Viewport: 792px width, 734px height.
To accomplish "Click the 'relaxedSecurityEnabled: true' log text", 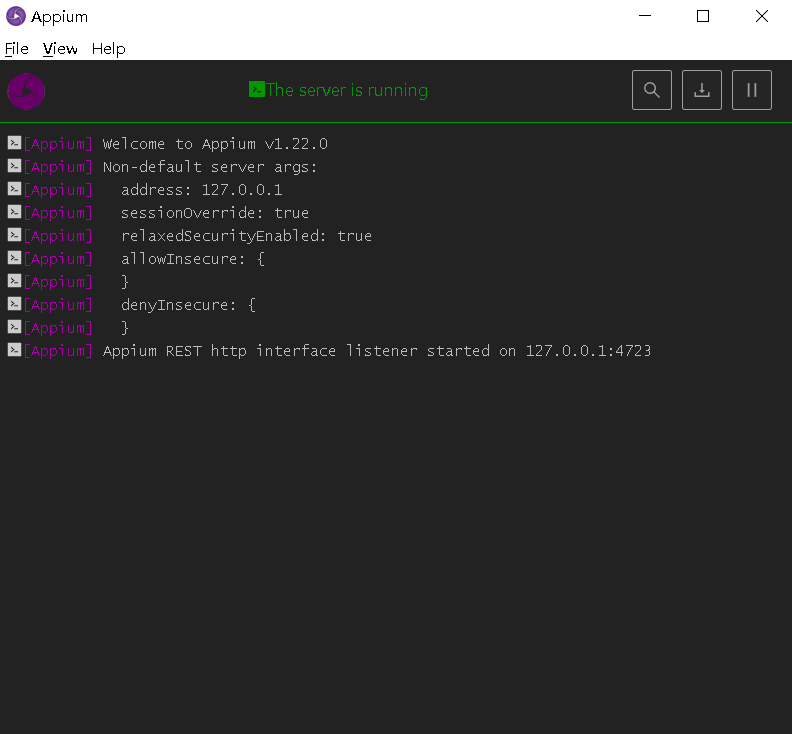I will pos(246,236).
